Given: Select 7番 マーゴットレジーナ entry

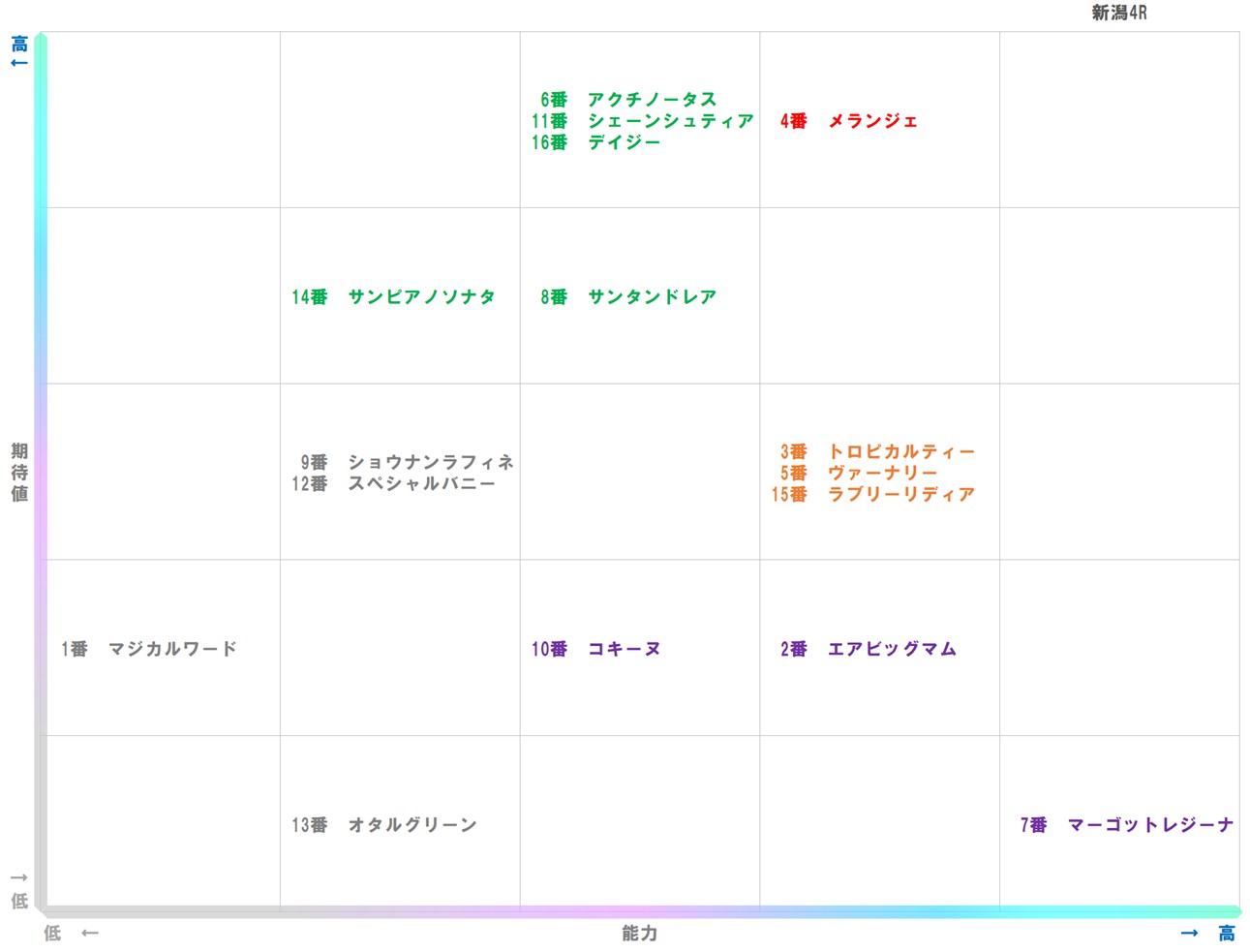Looking at the screenshot, I should (1127, 825).
